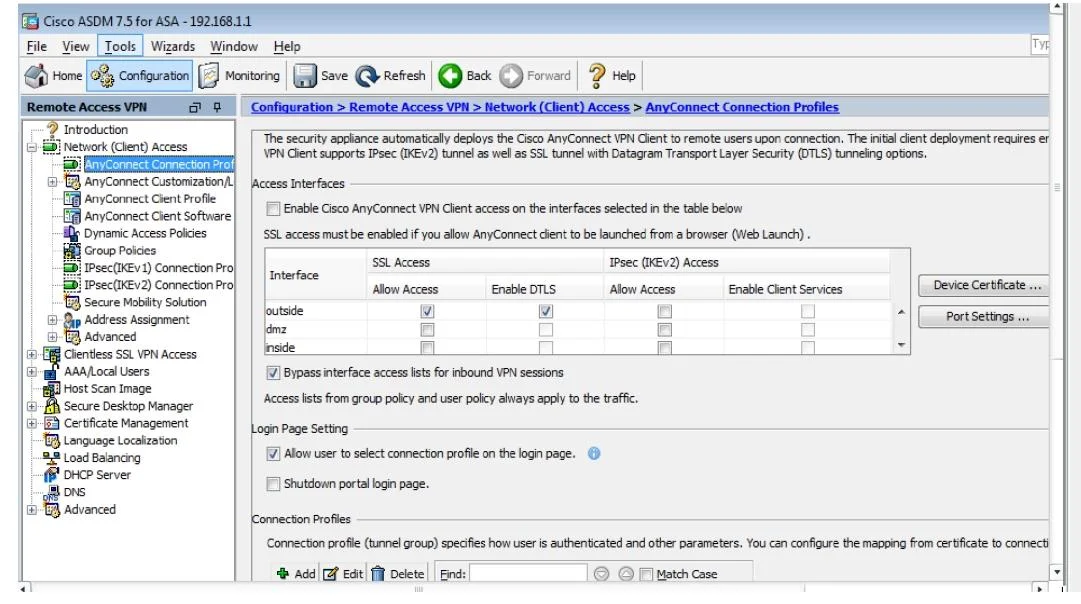This screenshot has height=604, width=1081.
Task: Select the AnyConnect Client Software icon
Action: click(72, 216)
